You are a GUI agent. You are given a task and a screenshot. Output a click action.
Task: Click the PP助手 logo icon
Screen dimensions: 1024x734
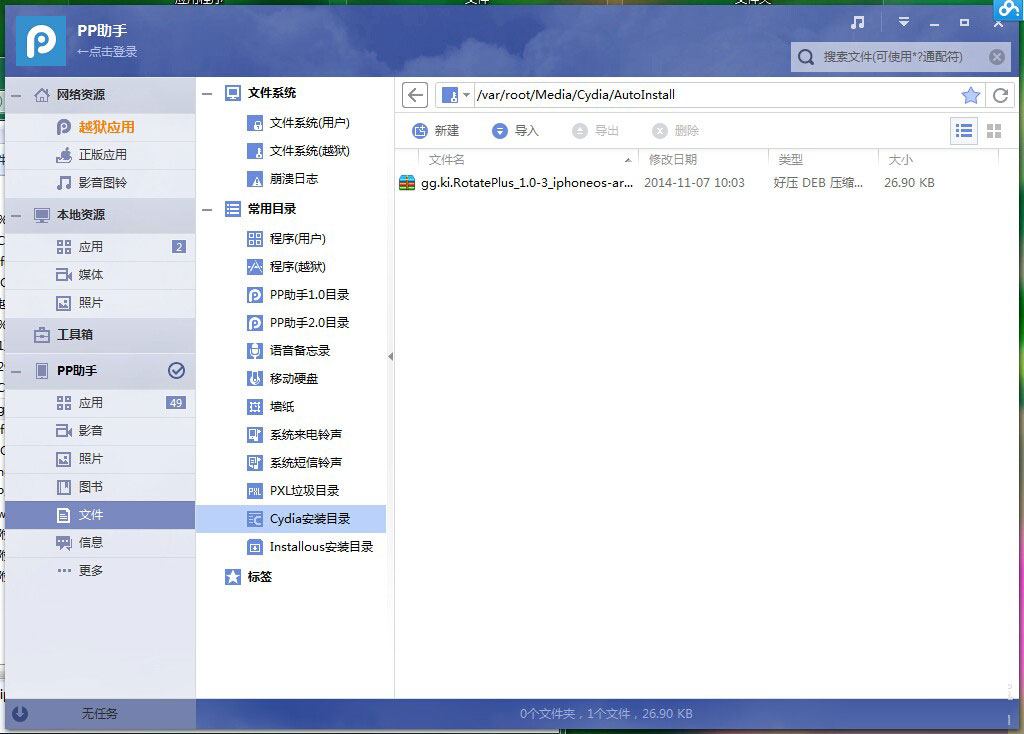coord(40,40)
